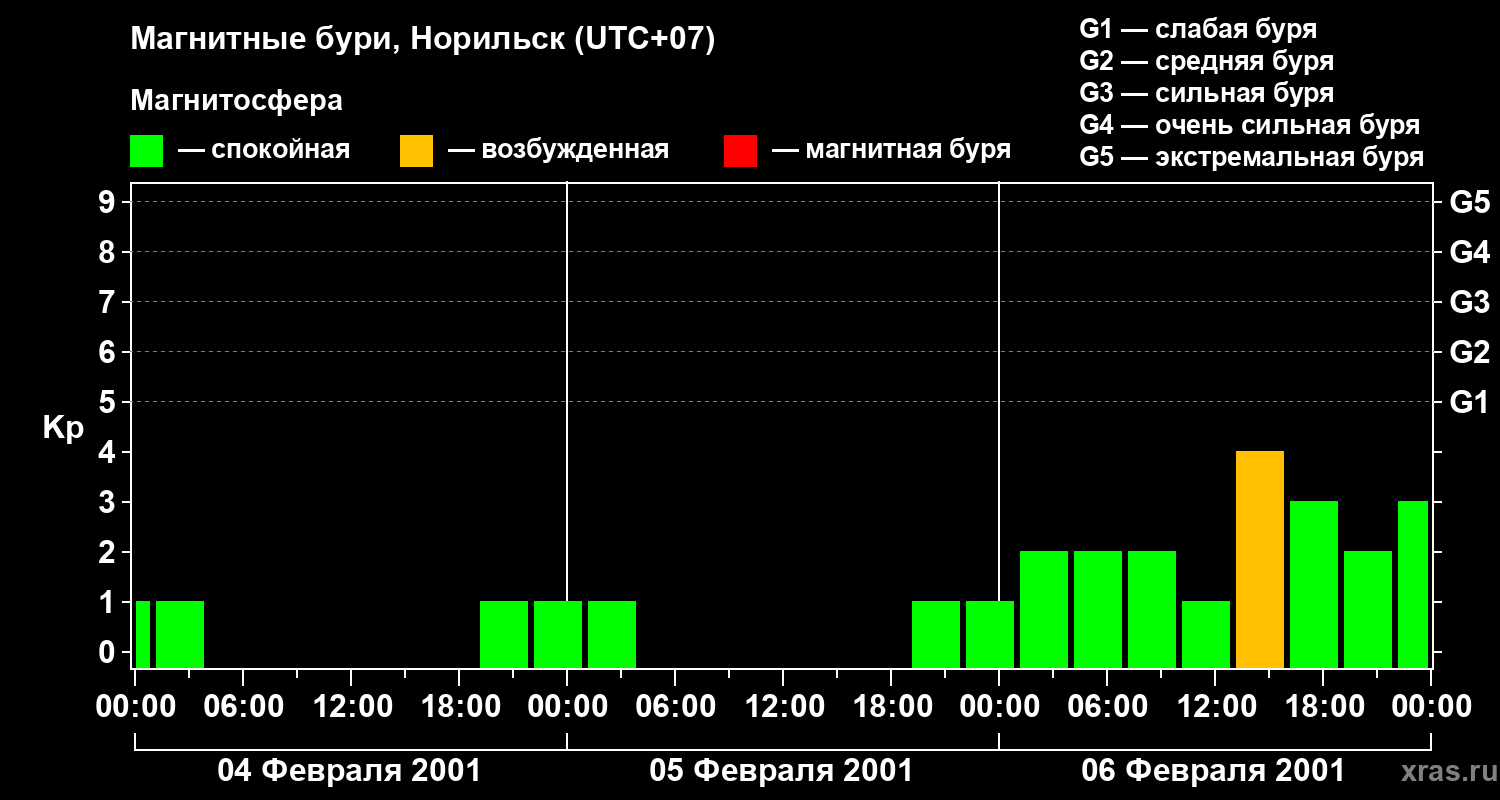Click the G5 label on the right axis
Image resolution: width=1500 pixels, height=800 pixels.
tap(1469, 202)
